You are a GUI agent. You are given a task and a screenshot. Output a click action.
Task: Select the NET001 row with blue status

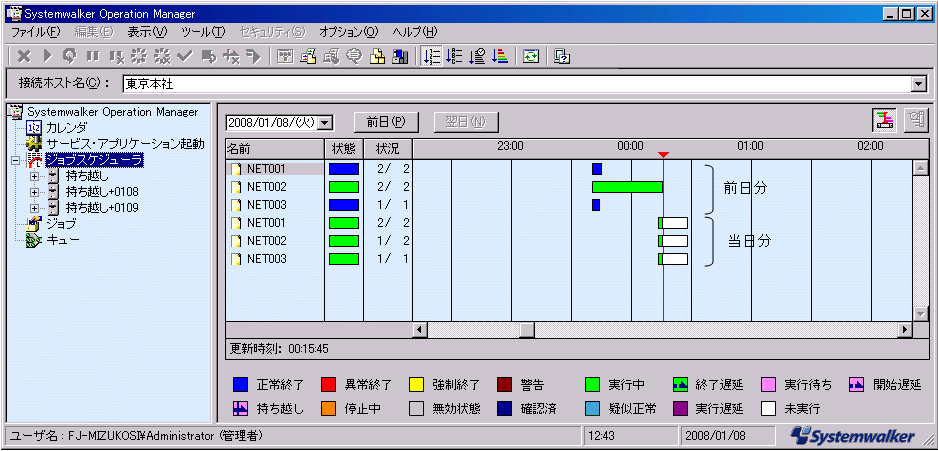[x=319, y=169]
